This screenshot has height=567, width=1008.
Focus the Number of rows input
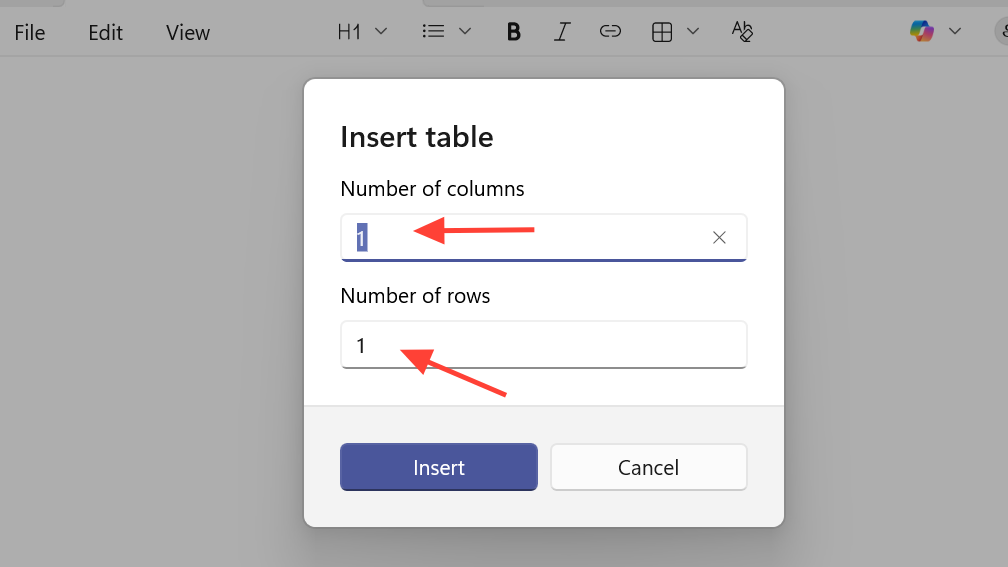coord(543,345)
